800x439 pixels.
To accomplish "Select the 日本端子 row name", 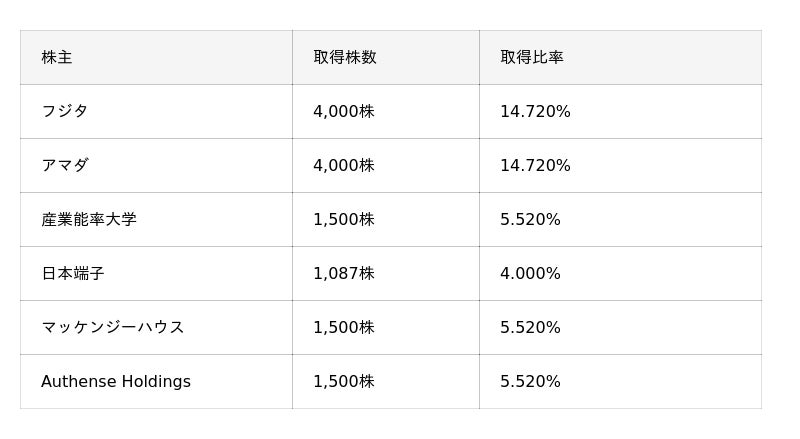I will [73, 274].
